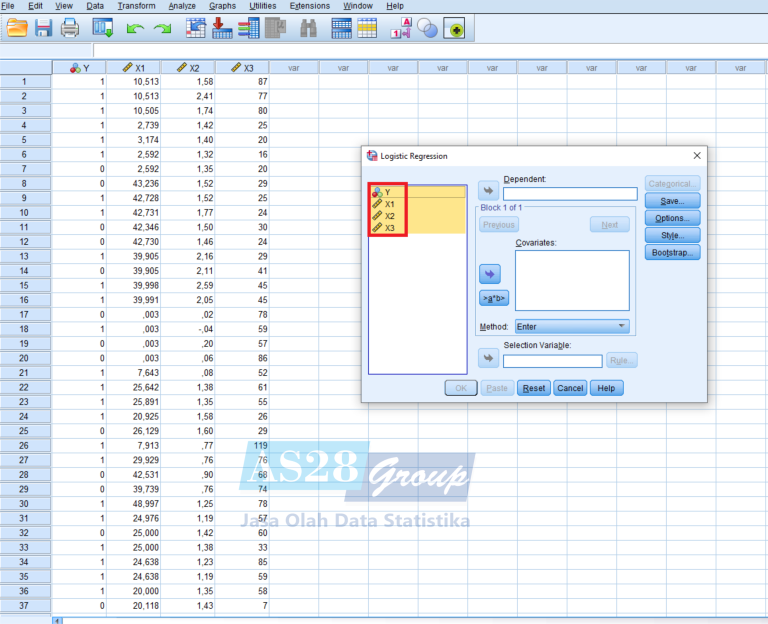Viewport: 768px width, 624px height.
Task: Click the Bootstrap... button
Action: [673, 252]
